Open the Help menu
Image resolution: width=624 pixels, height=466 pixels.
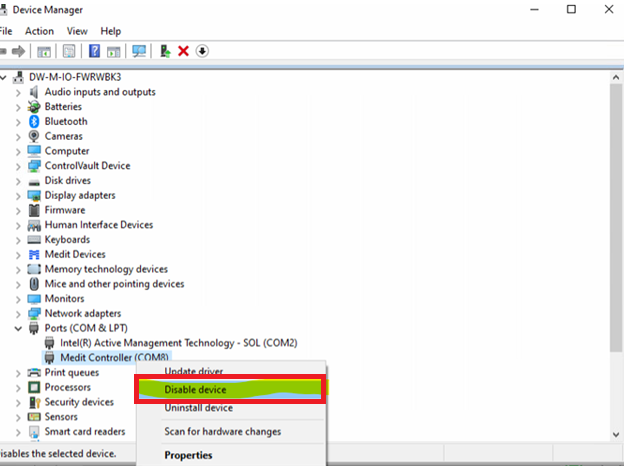(111, 31)
